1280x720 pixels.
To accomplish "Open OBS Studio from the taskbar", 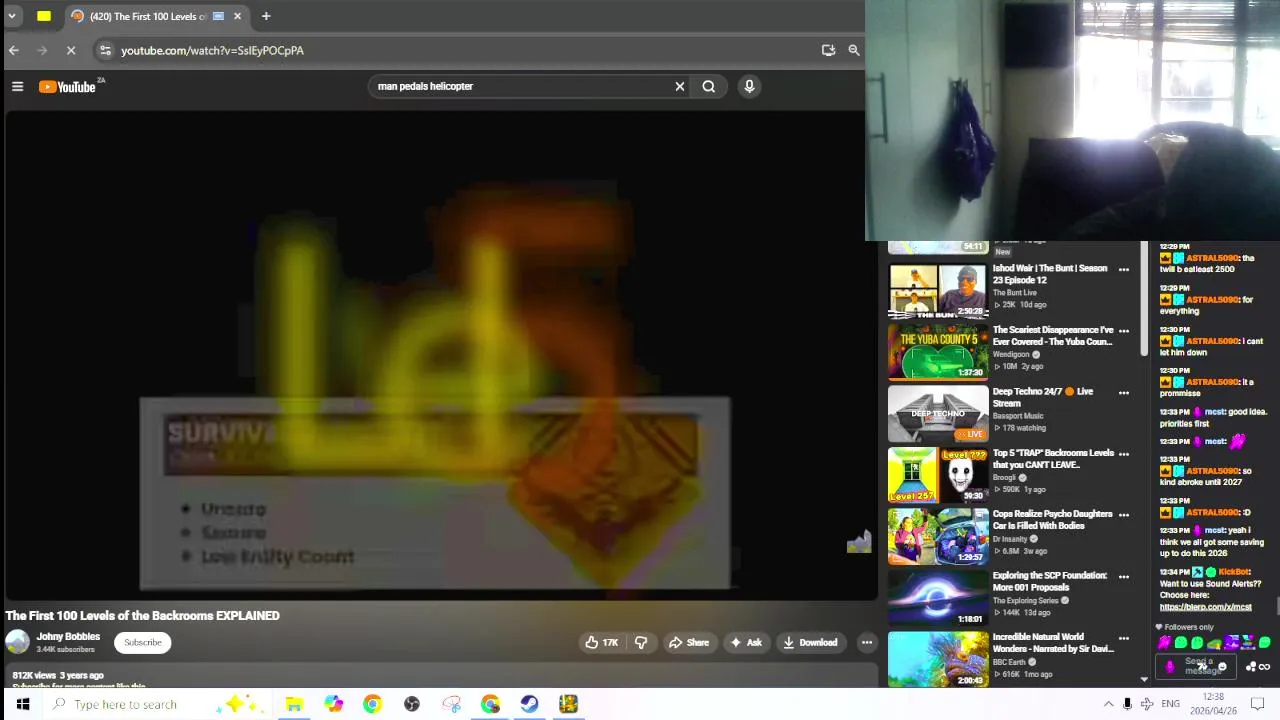I will click(412, 704).
